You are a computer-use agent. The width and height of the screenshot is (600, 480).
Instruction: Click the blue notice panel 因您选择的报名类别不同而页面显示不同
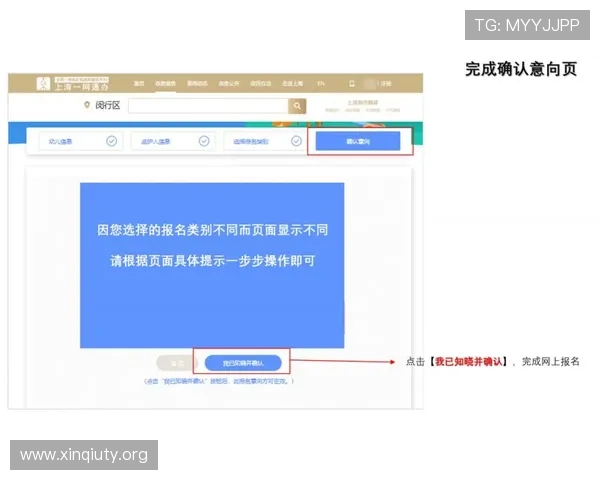212,265
